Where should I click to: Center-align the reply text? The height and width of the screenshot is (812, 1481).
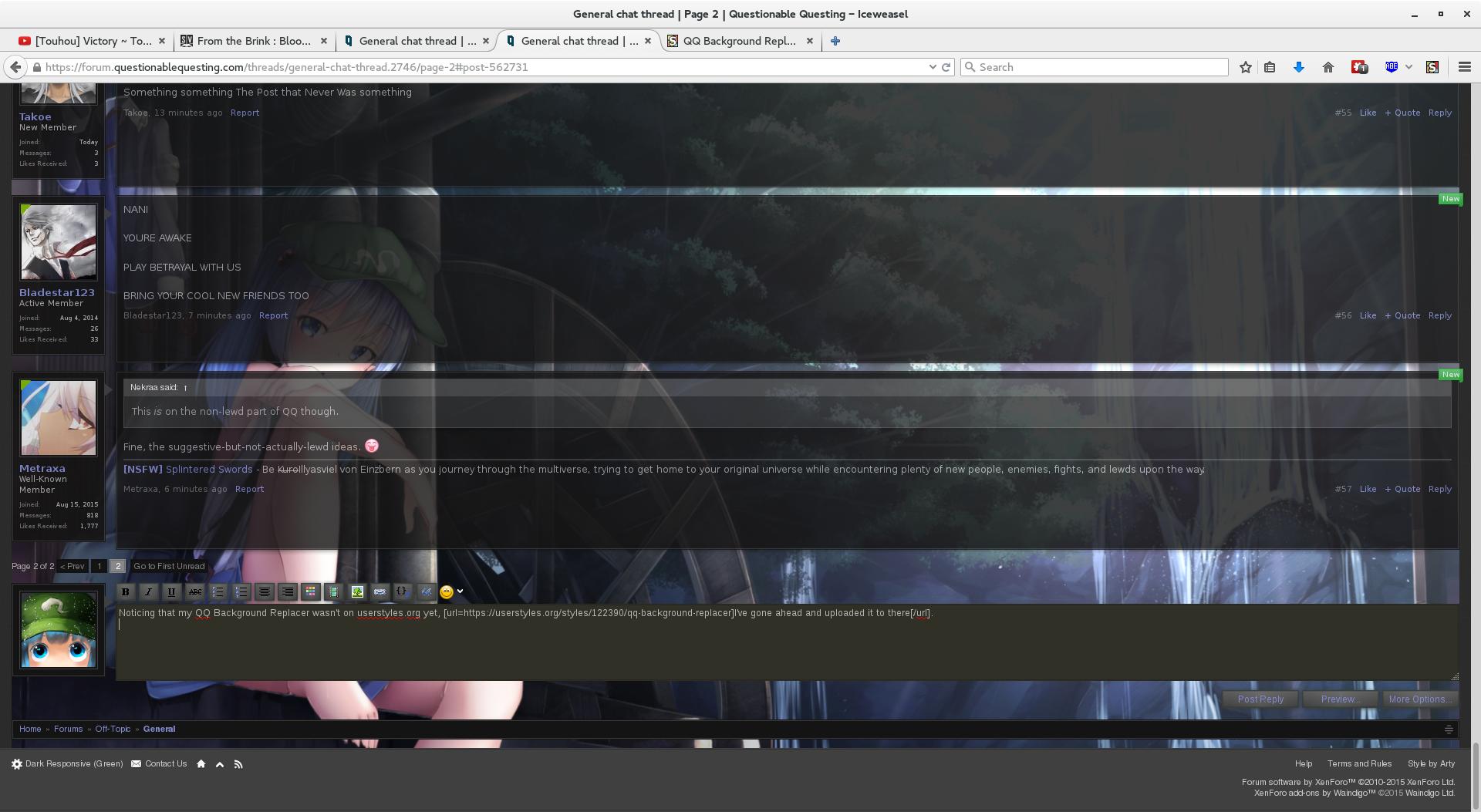coord(265,591)
